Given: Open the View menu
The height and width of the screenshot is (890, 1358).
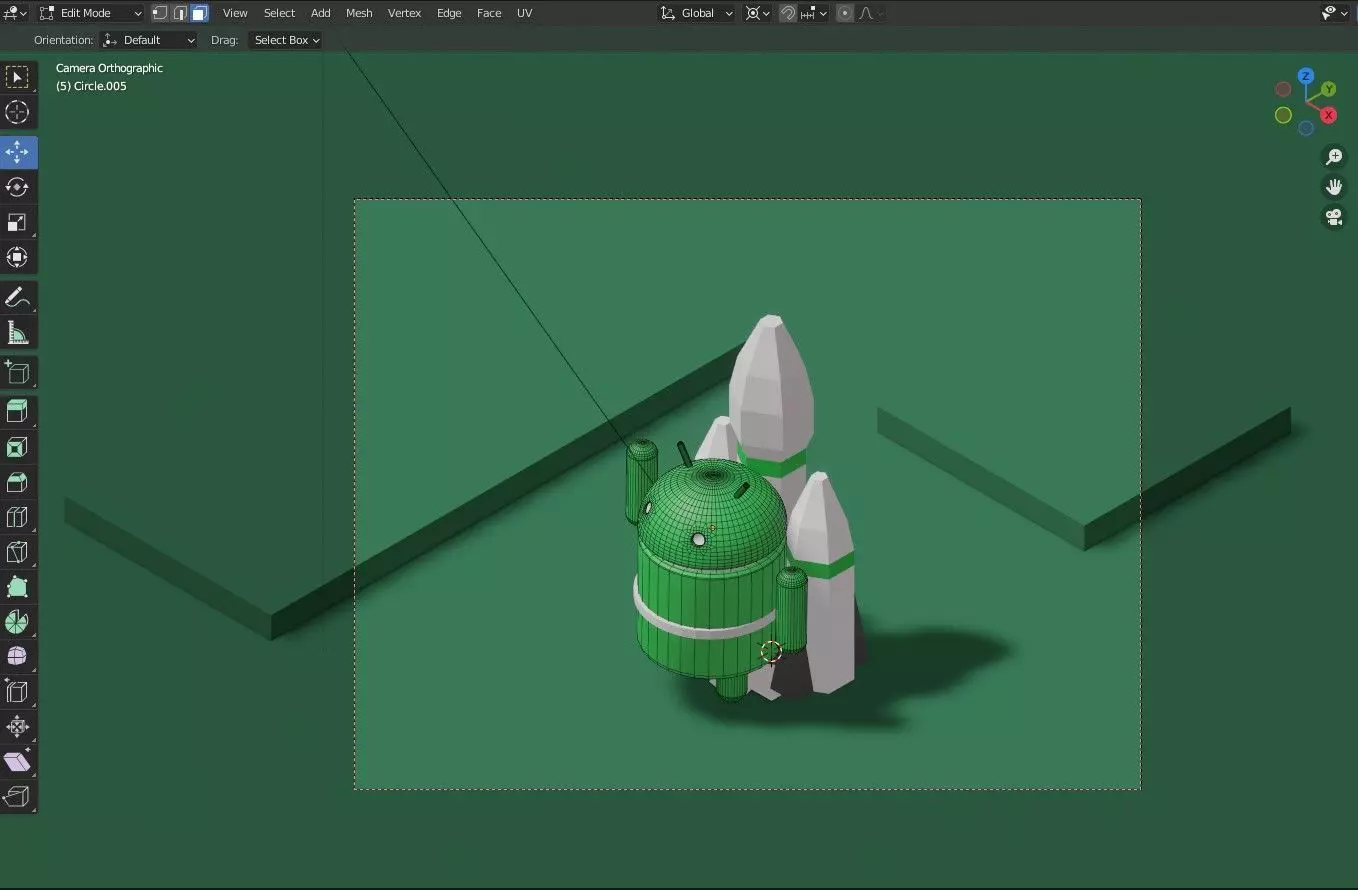Looking at the screenshot, I should pyautogui.click(x=235, y=13).
